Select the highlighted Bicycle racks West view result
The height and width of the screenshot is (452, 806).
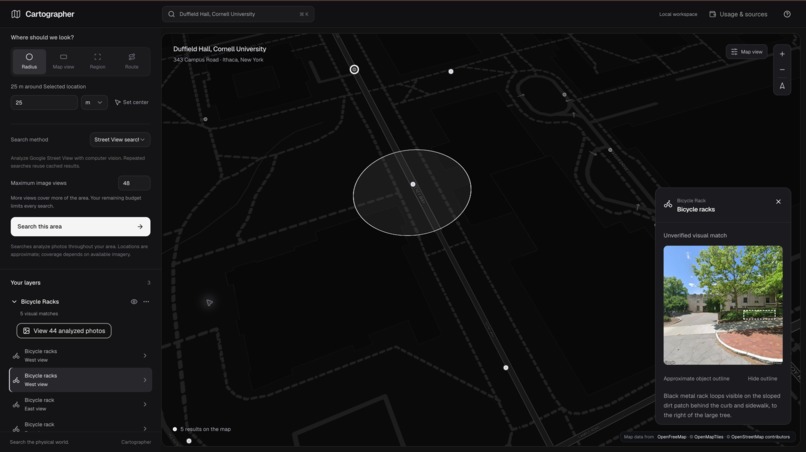click(81, 379)
